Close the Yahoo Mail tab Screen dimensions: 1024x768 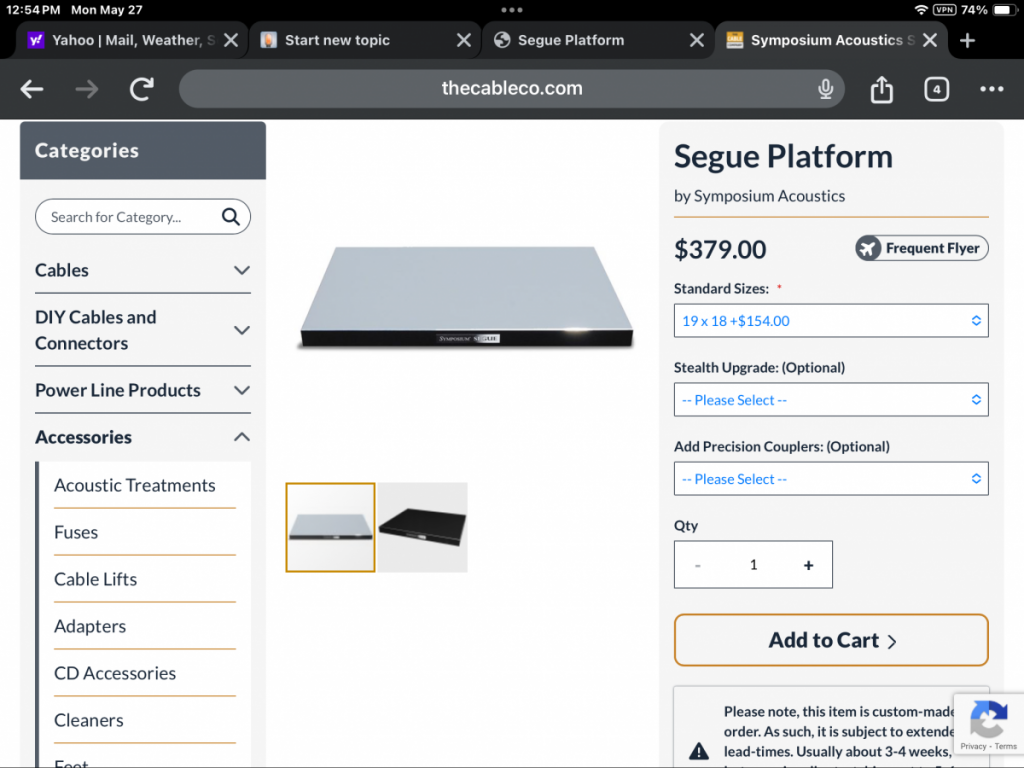(x=231, y=40)
